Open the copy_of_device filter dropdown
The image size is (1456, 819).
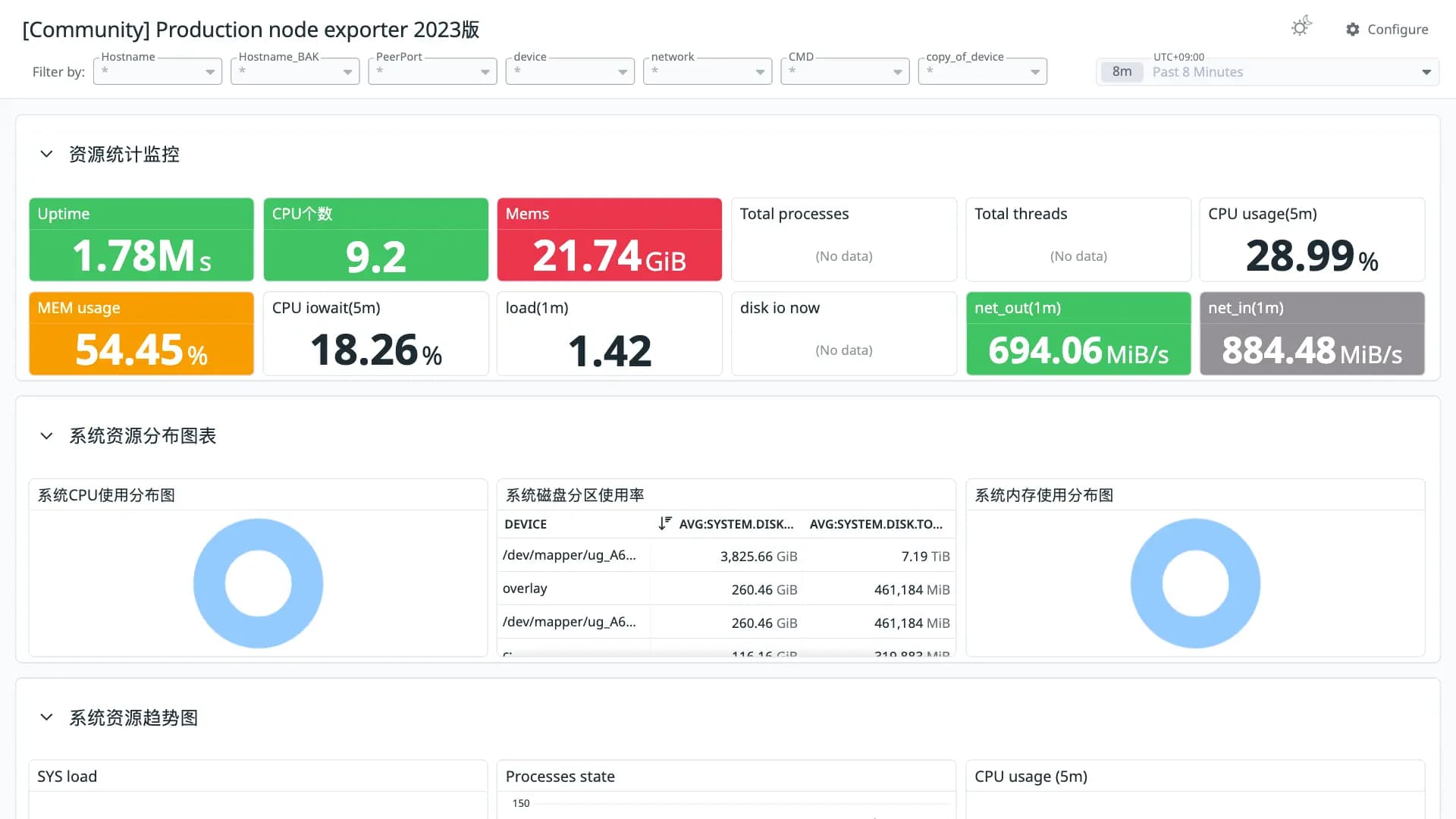click(x=982, y=71)
